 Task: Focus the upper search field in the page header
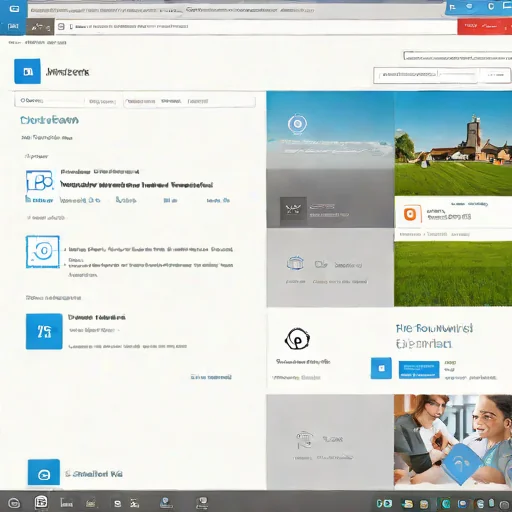(458, 56)
